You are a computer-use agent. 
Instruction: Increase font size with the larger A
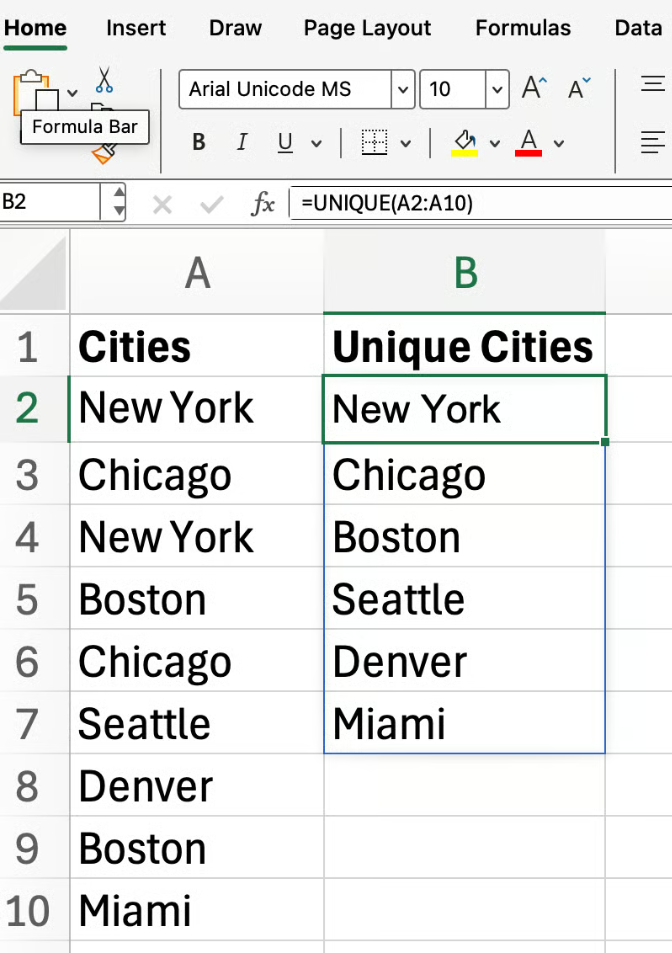click(x=533, y=89)
